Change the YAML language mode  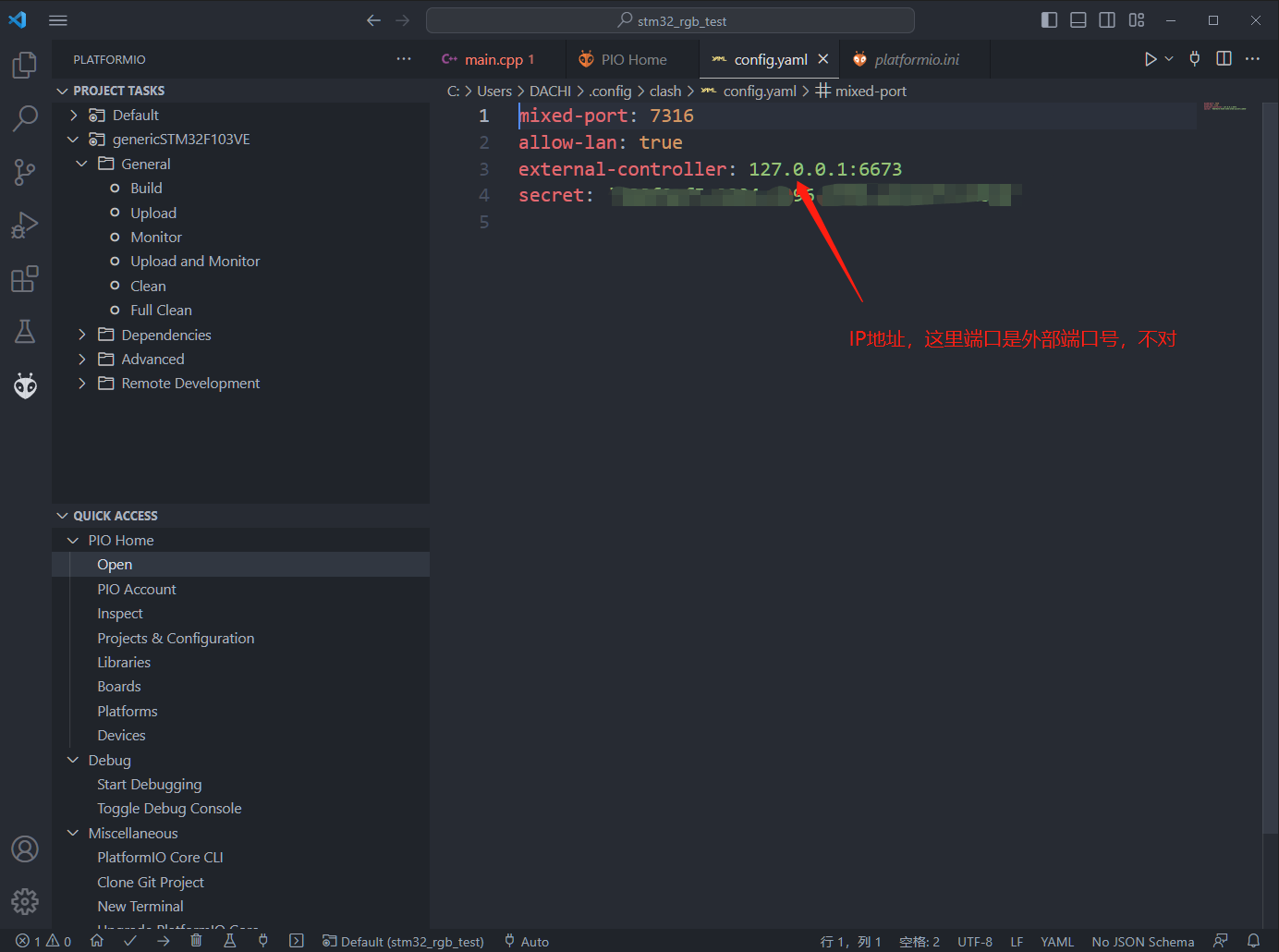pyautogui.click(x=1057, y=941)
